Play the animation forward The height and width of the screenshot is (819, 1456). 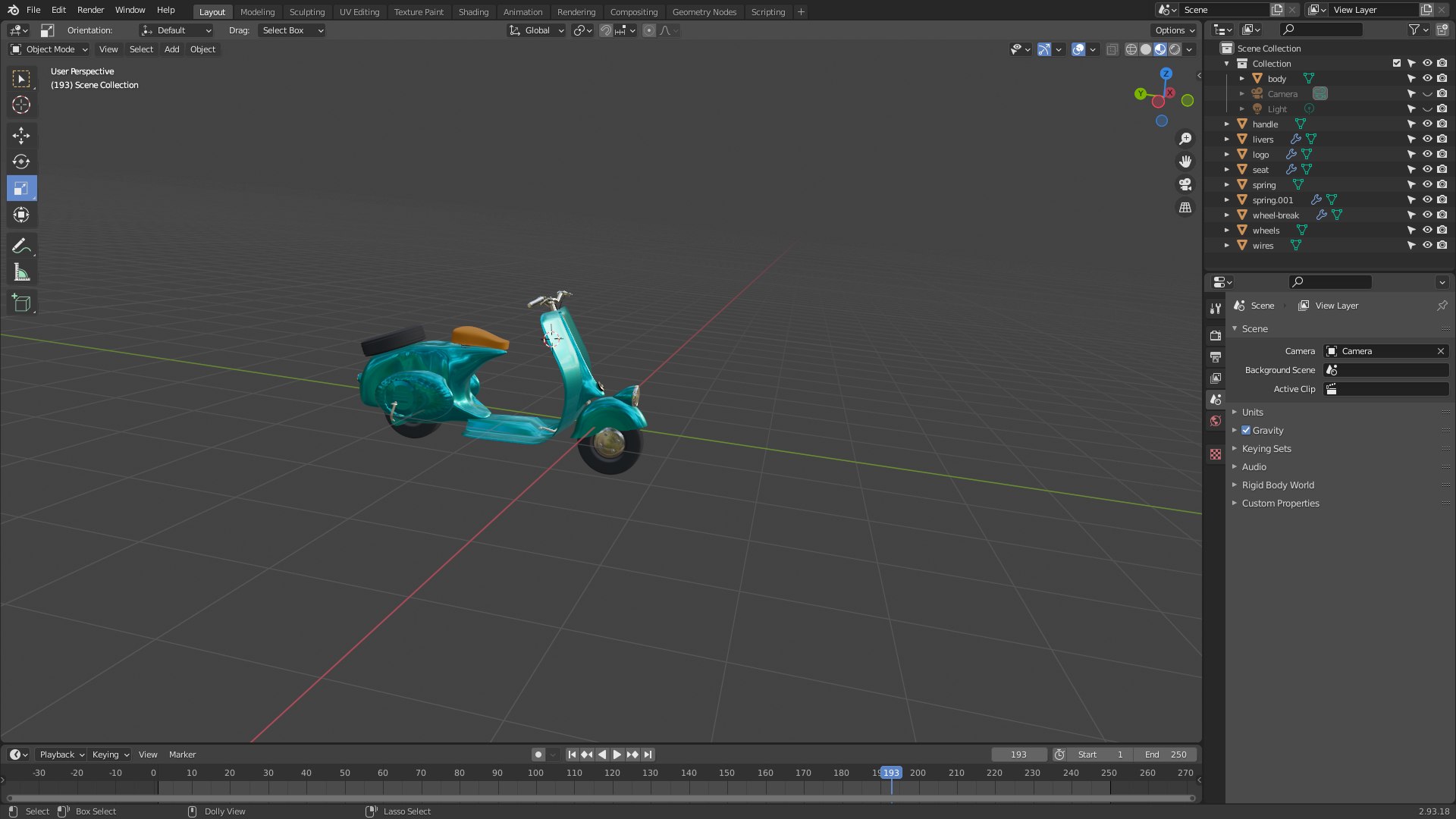(617, 755)
